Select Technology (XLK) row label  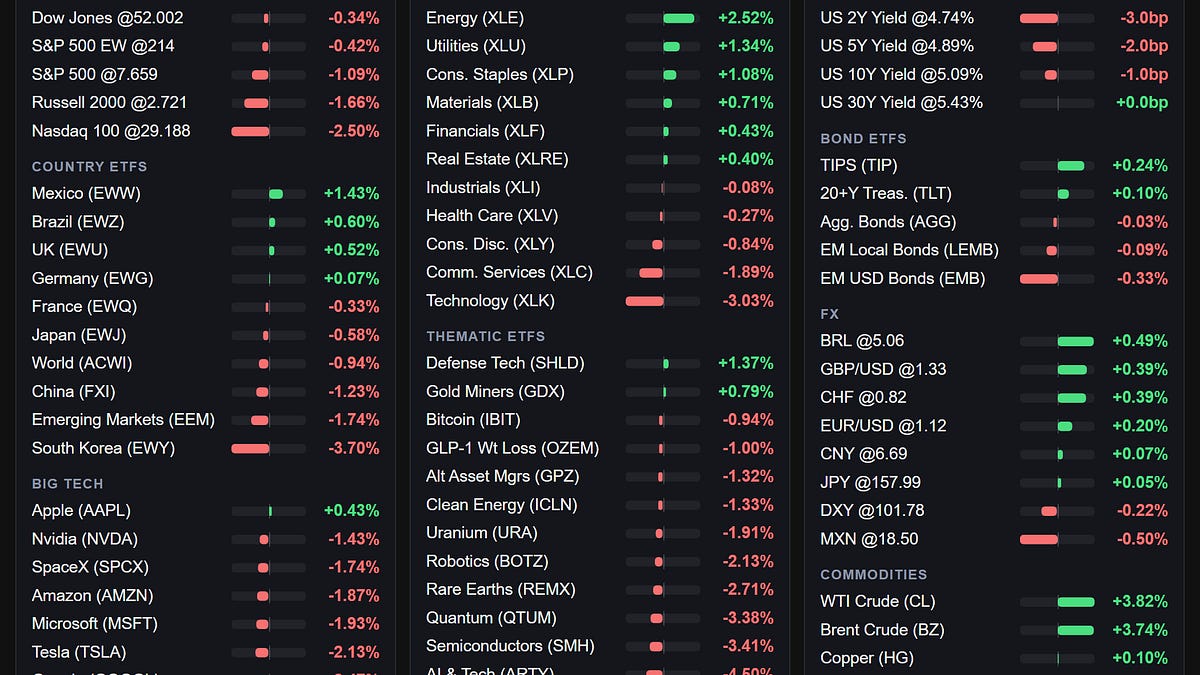tap(491, 300)
